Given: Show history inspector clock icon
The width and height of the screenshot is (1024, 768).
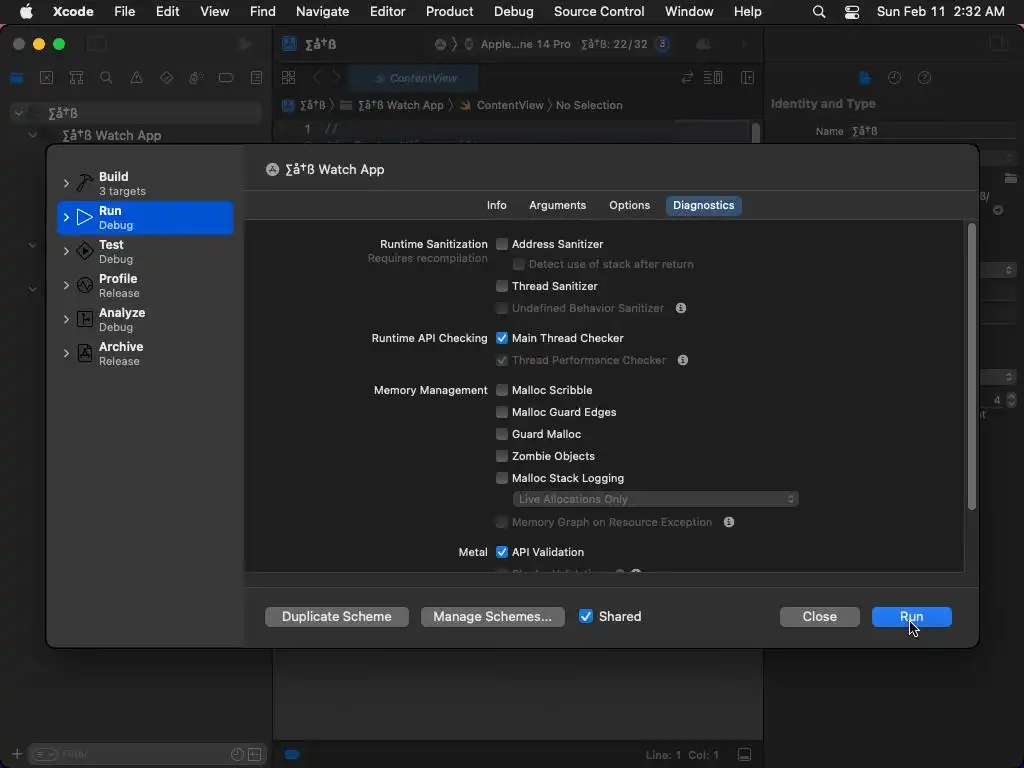Looking at the screenshot, I should [x=894, y=78].
